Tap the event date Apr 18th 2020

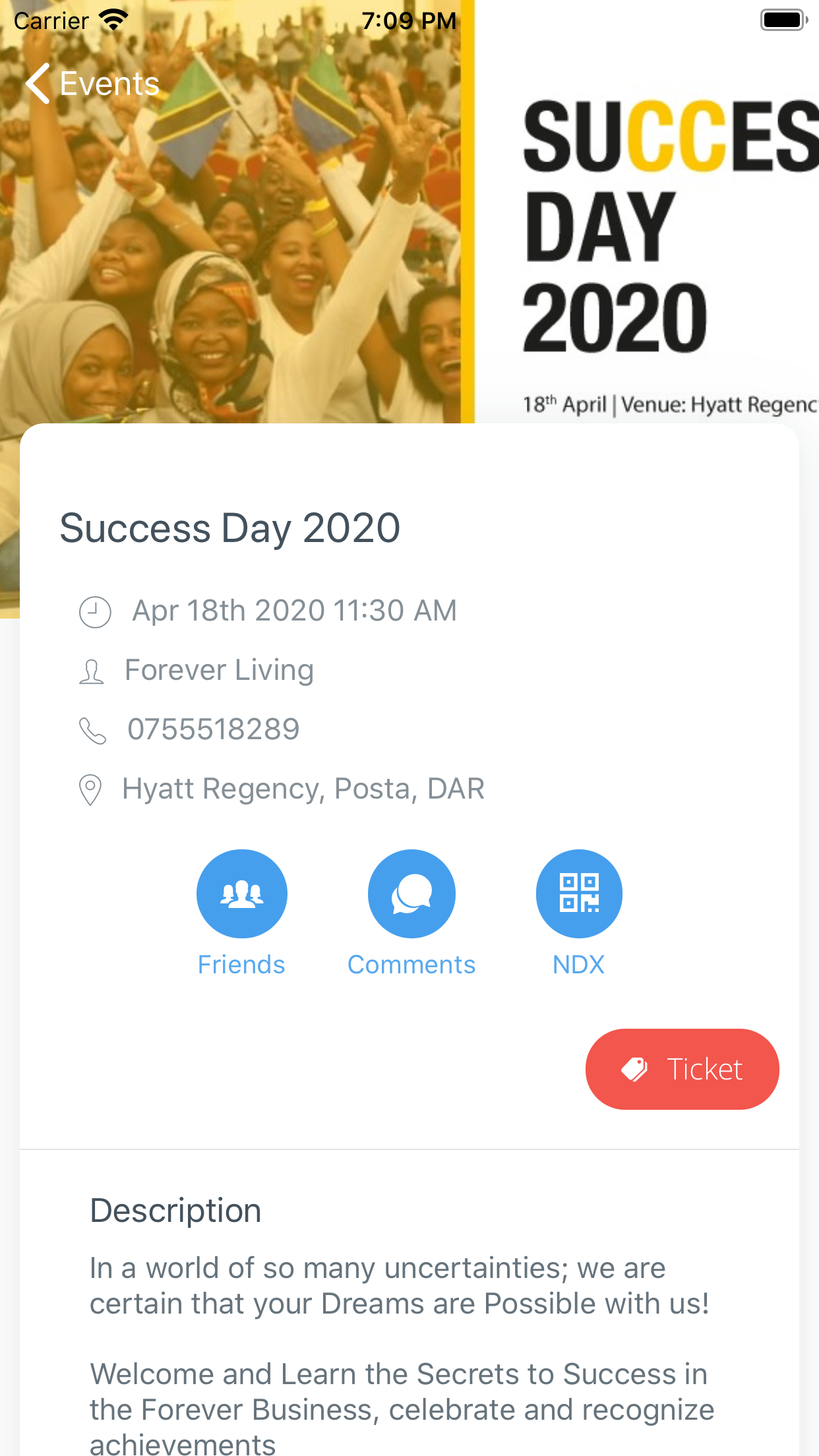(x=294, y=611)
